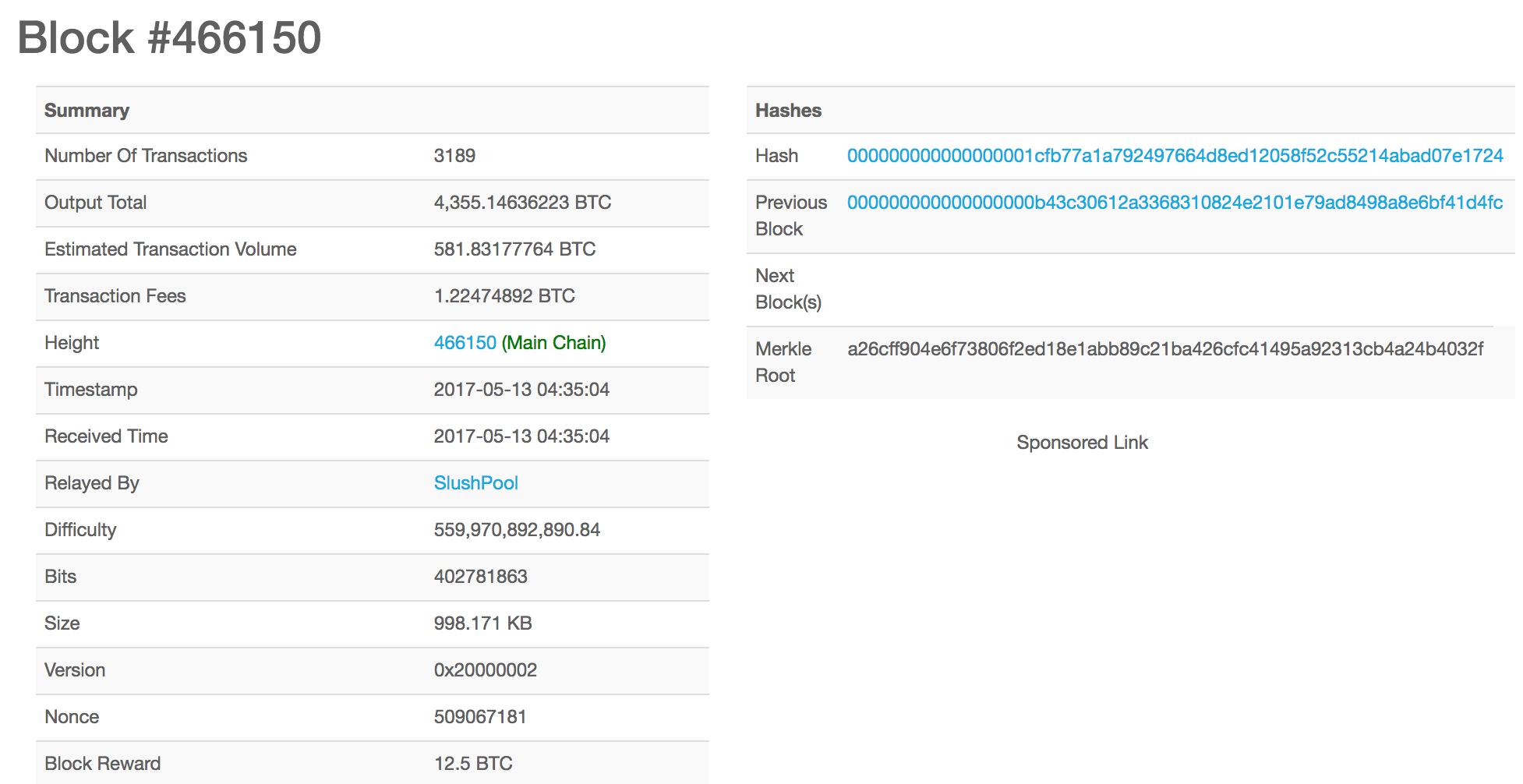Click the Transaction Fees amount
Screen dimensions: 1523x784
click(x=504, y=296)
